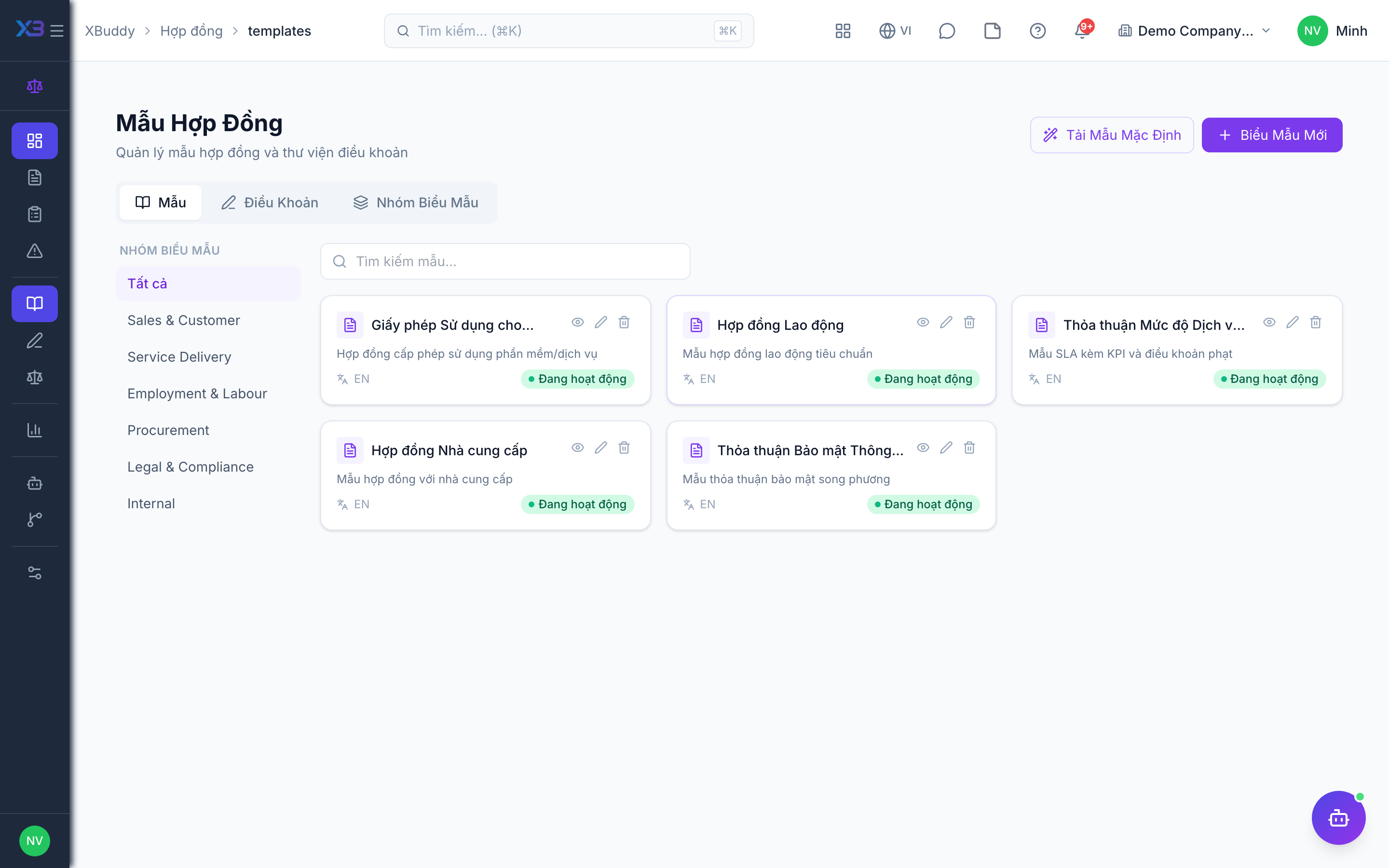
Task: Open the Hợp đồng Nhà cung cấp card title
Action: click(x=449, y=450)
